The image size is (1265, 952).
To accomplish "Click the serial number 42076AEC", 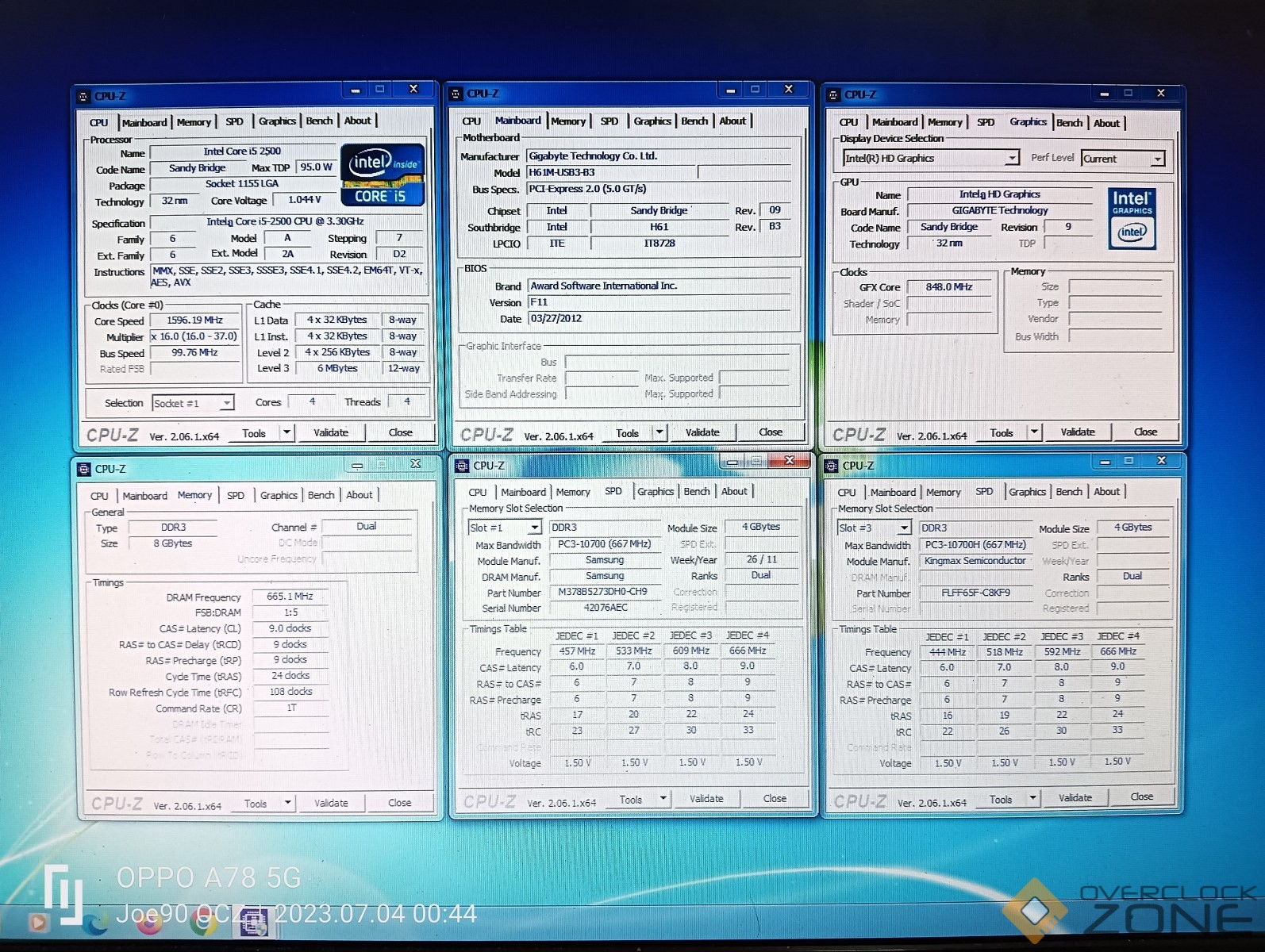I will (606, 608).
